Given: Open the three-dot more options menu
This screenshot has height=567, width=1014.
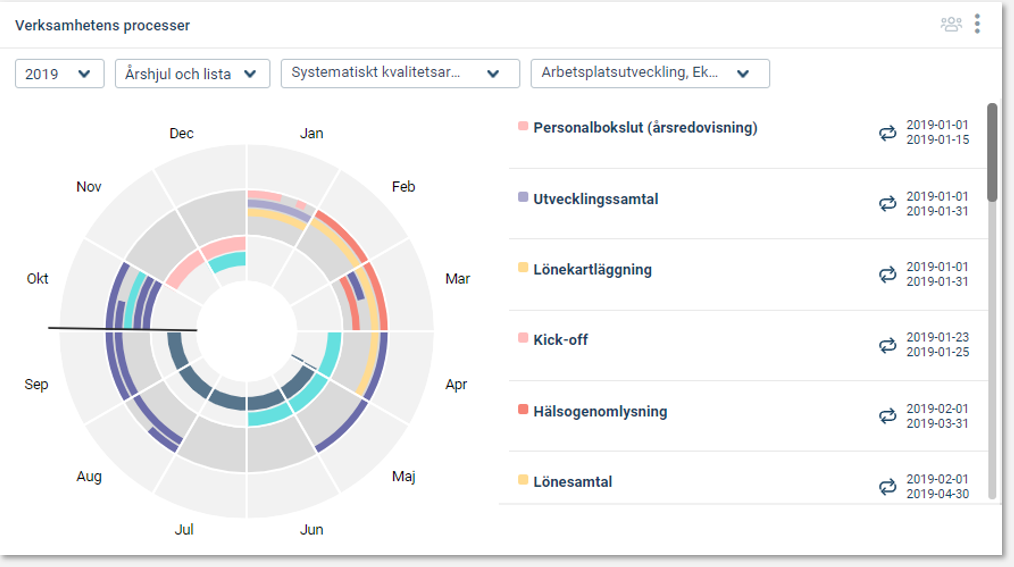Looking at the screenshot, I should coord(977,24).
